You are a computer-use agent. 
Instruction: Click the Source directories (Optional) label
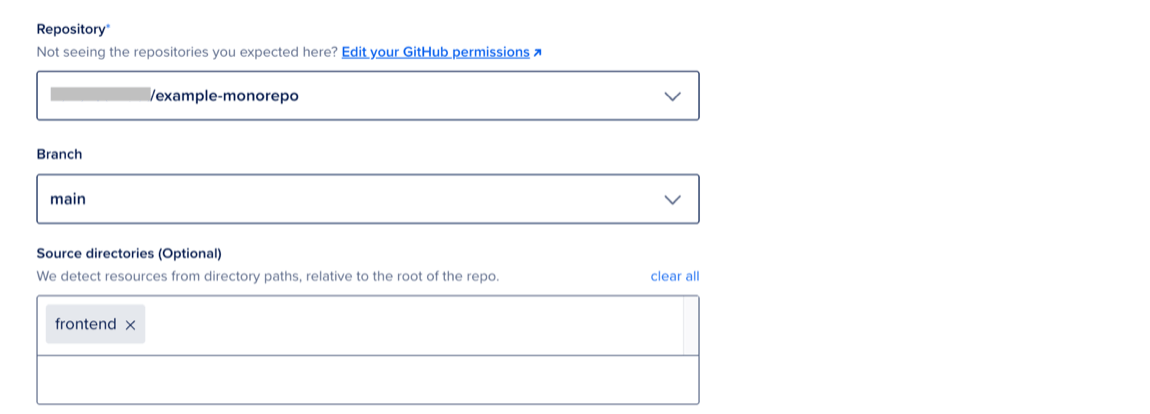click(x=129, y=253)
